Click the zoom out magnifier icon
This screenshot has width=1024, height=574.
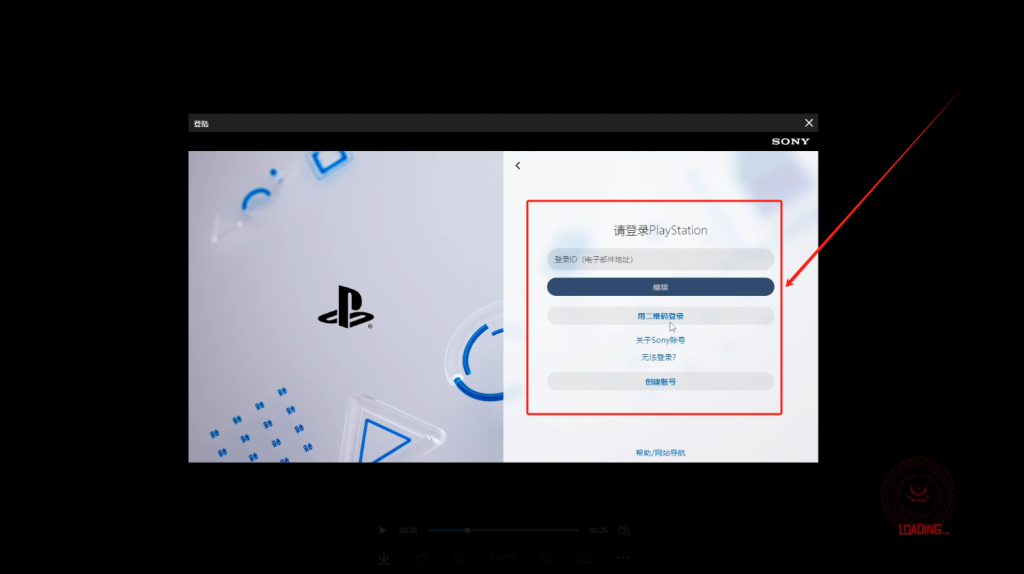pos(460,558)
